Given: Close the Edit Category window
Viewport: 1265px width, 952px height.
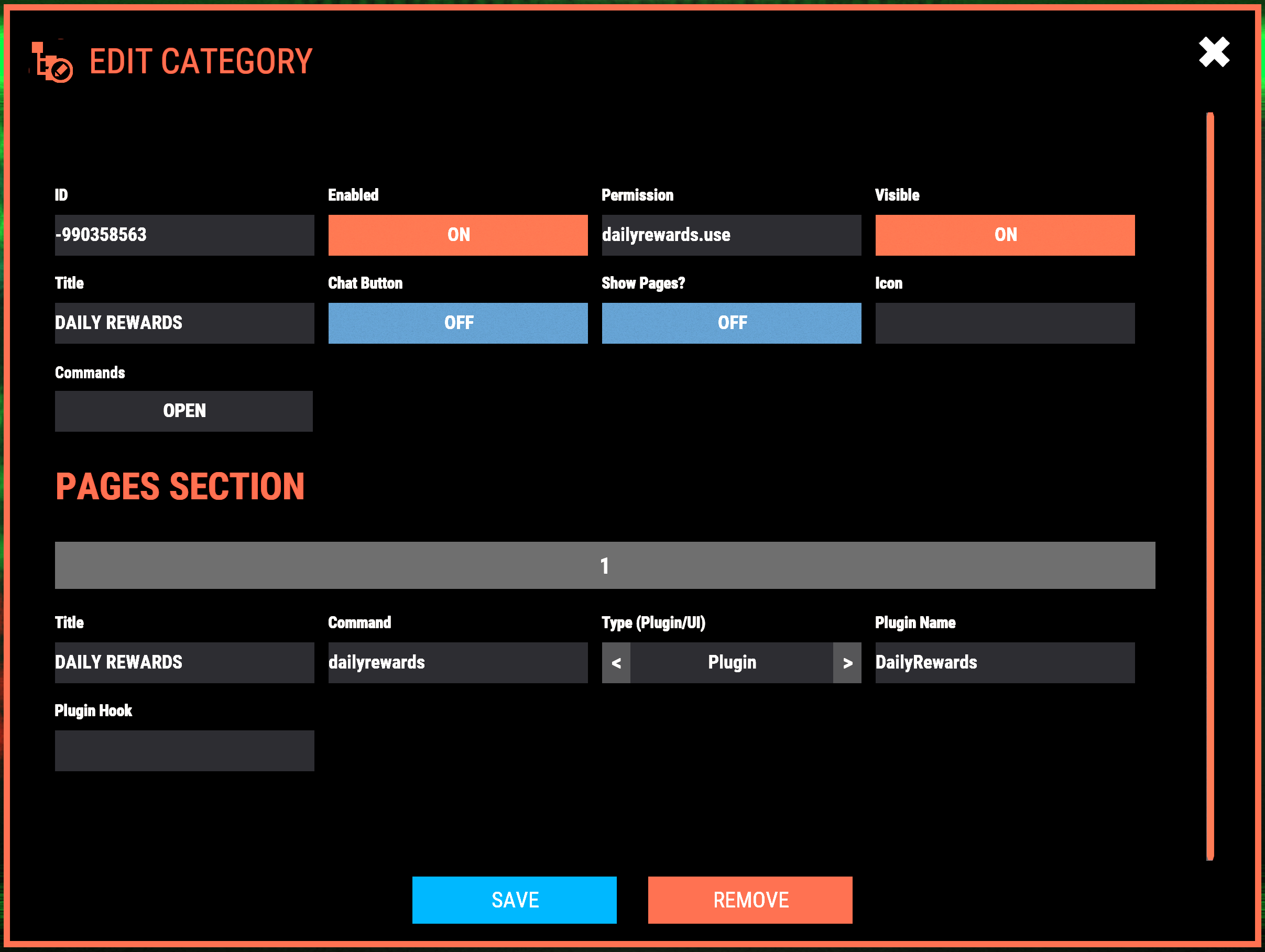Looking at the screenshot, I should click(1214, 52).
